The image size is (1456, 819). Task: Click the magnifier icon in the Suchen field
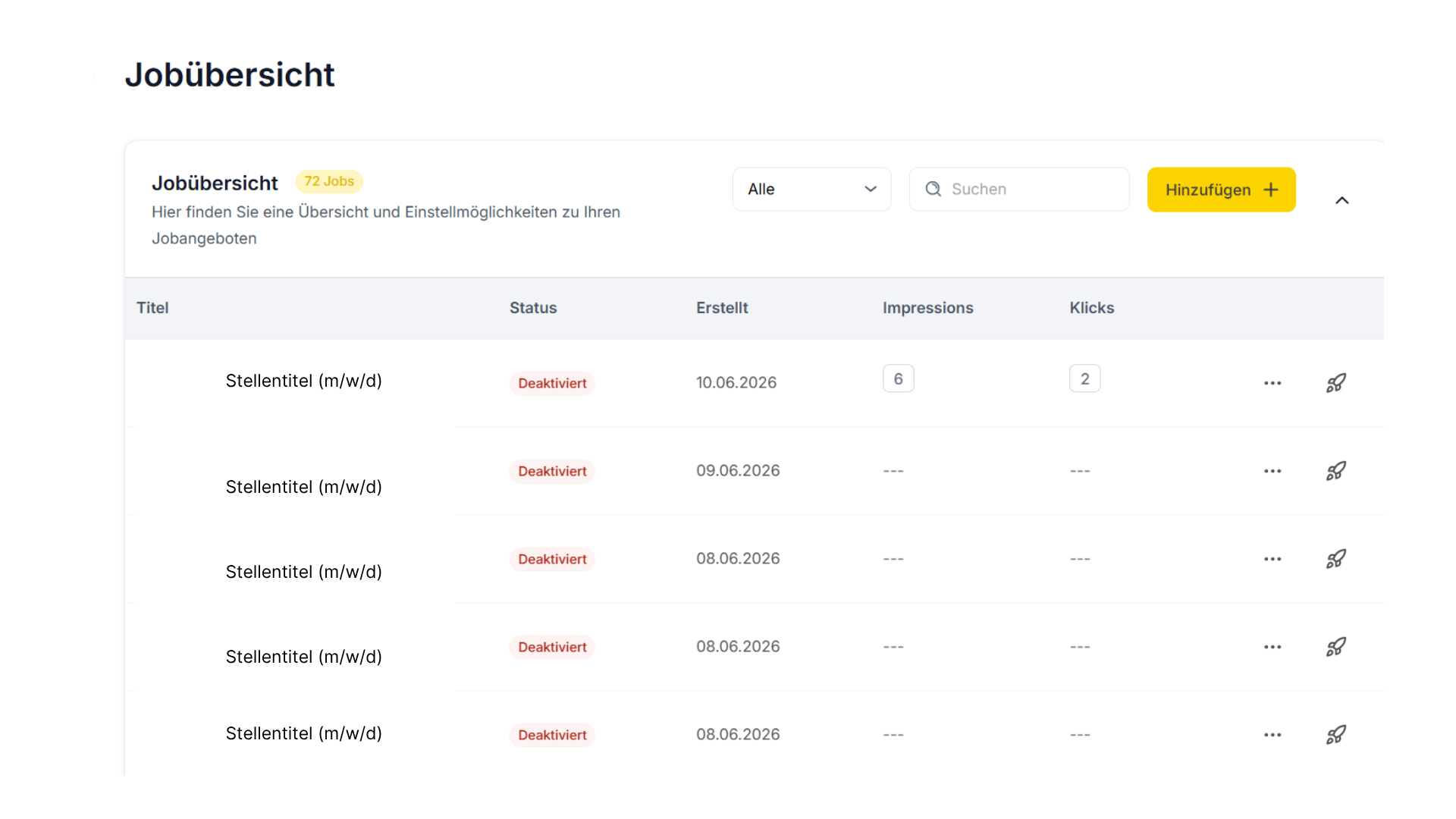(x=934, y=189)
